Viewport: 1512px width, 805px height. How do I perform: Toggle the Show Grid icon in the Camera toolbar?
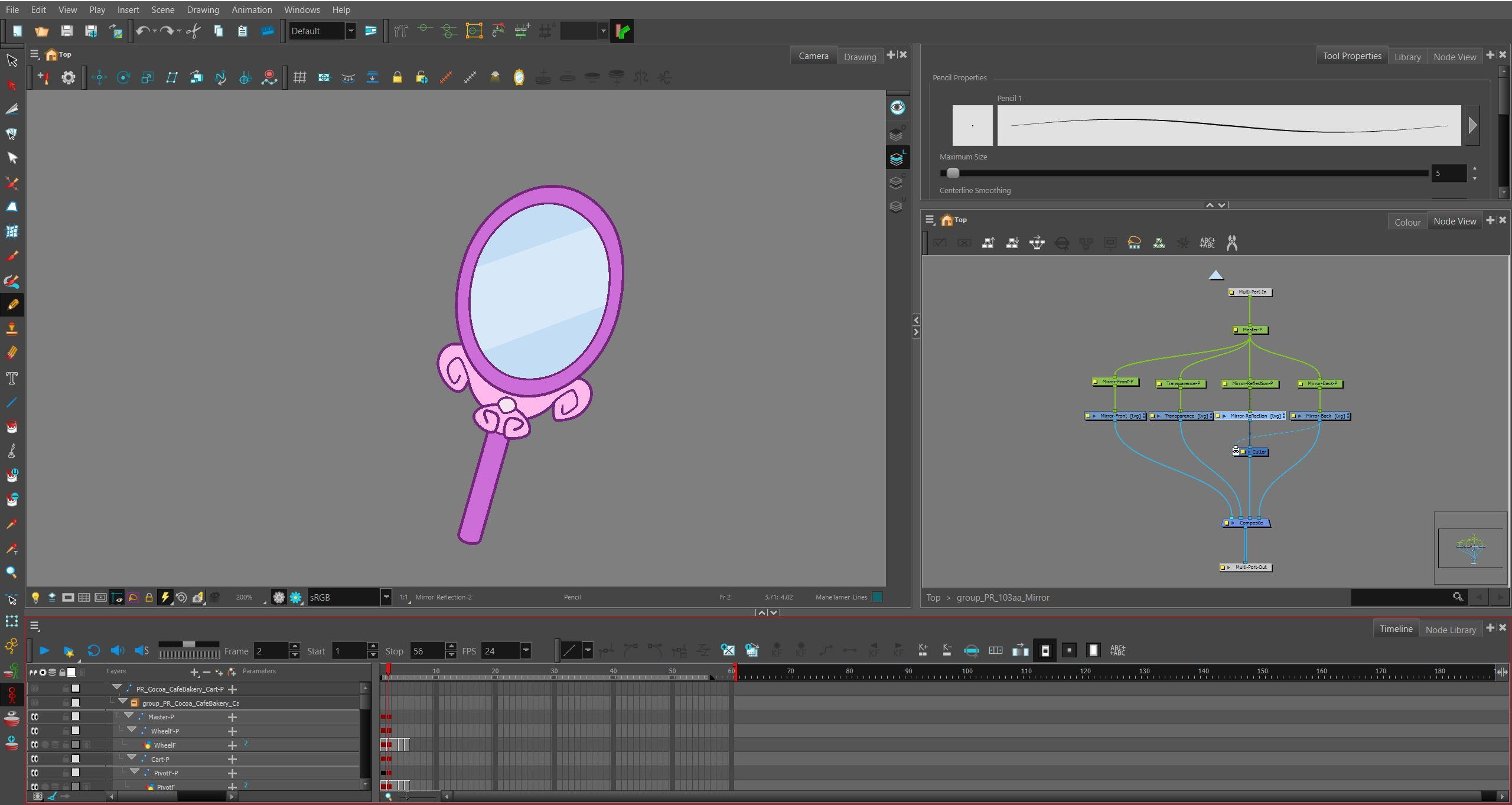click(300, 77)
